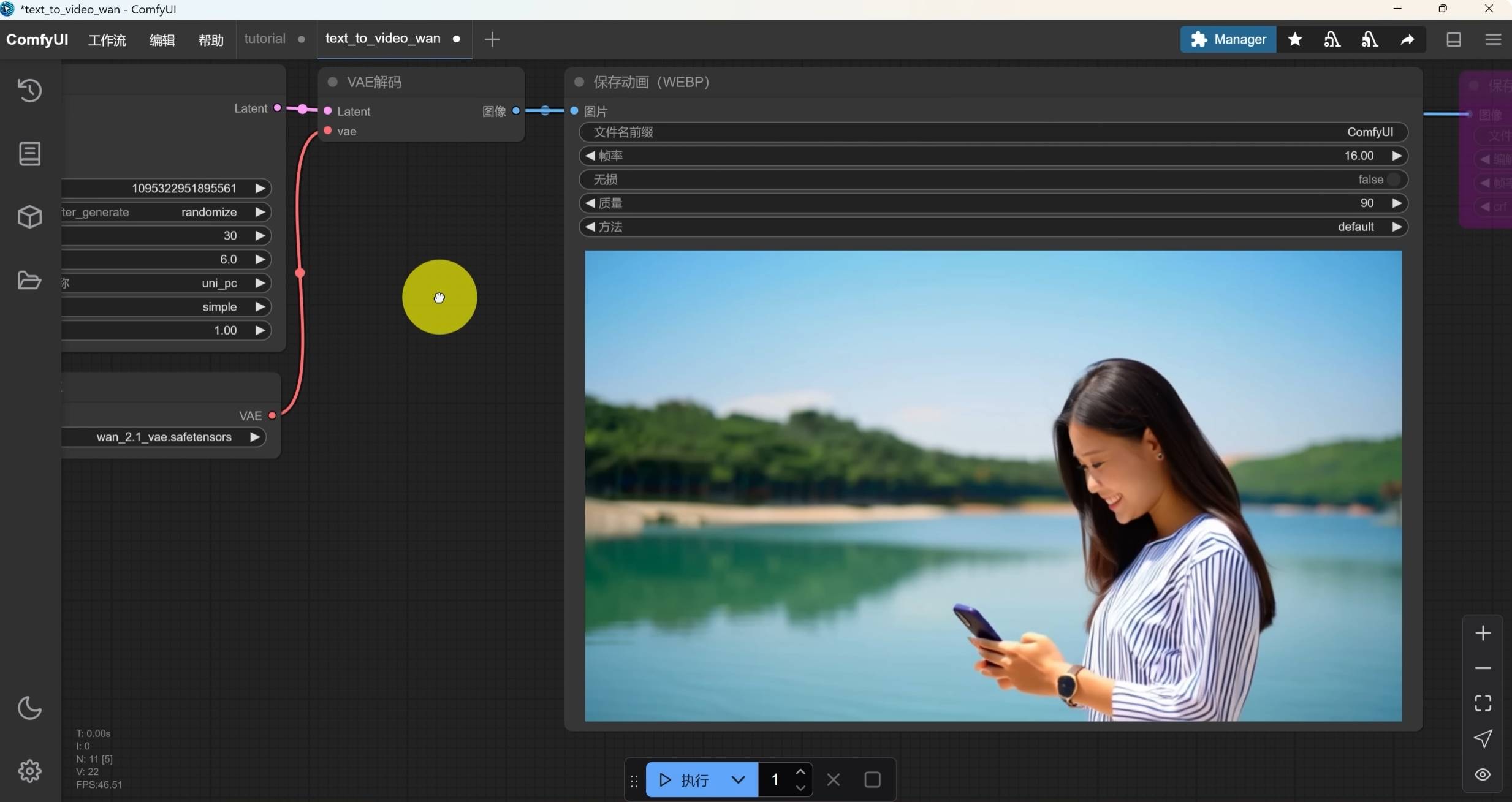
Task: Toggle dark theme moon icon
Action: (29, 708)
